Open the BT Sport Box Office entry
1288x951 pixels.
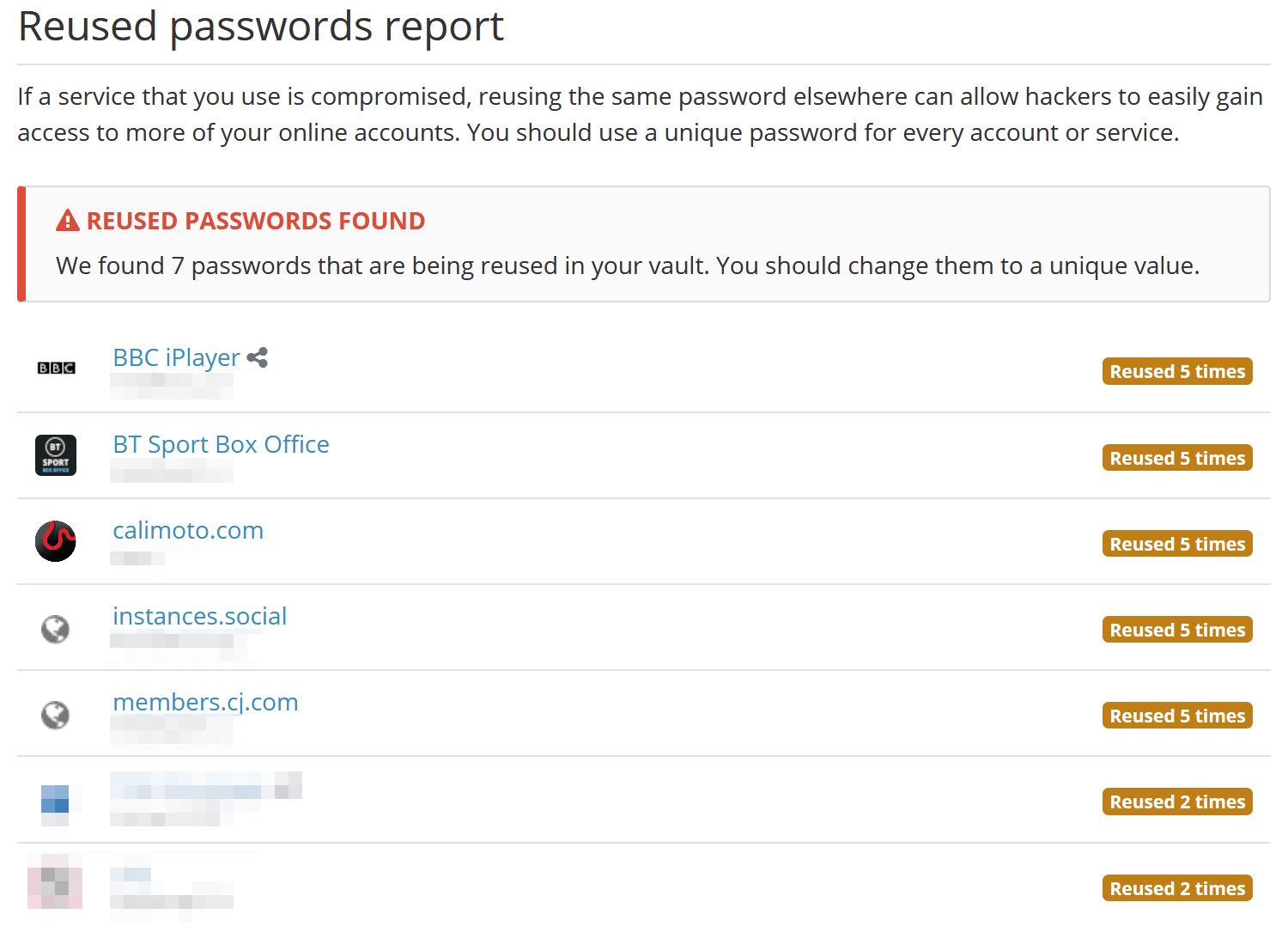pyautogui.click(x=221, y=444)
